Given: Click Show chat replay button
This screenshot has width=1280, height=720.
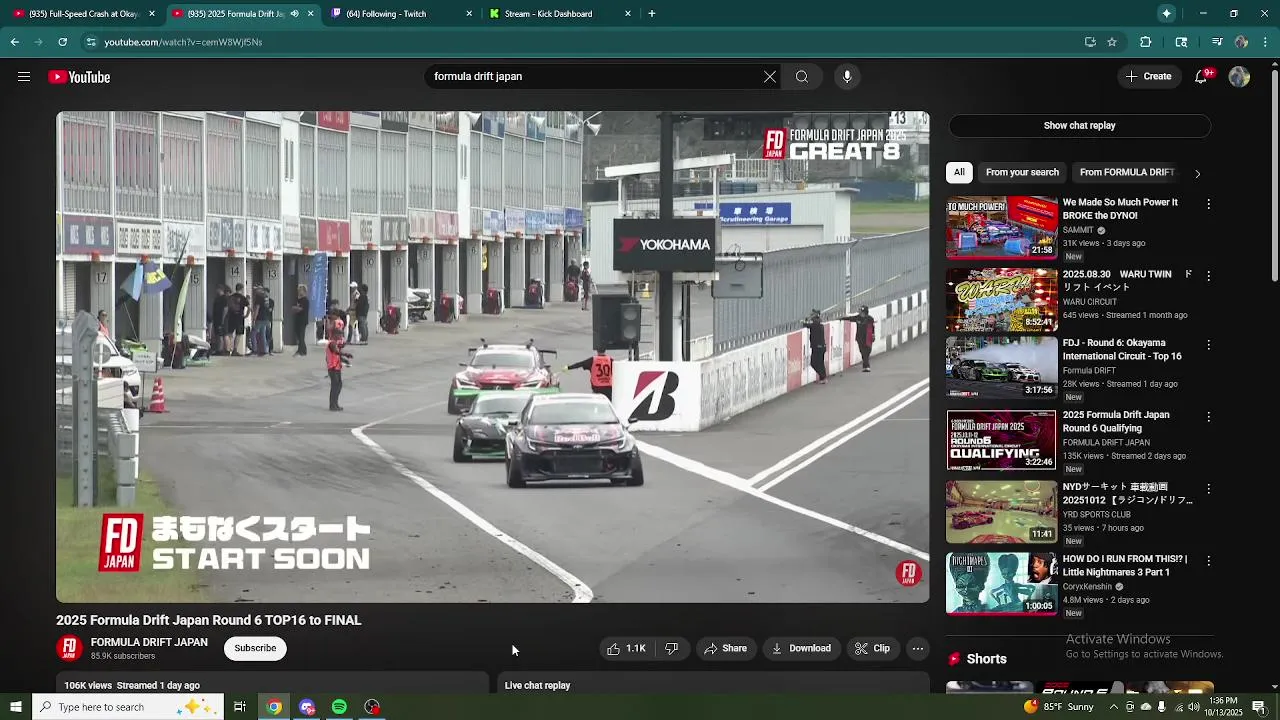Looking at the screenshot, I should [x=1079, y=126].
